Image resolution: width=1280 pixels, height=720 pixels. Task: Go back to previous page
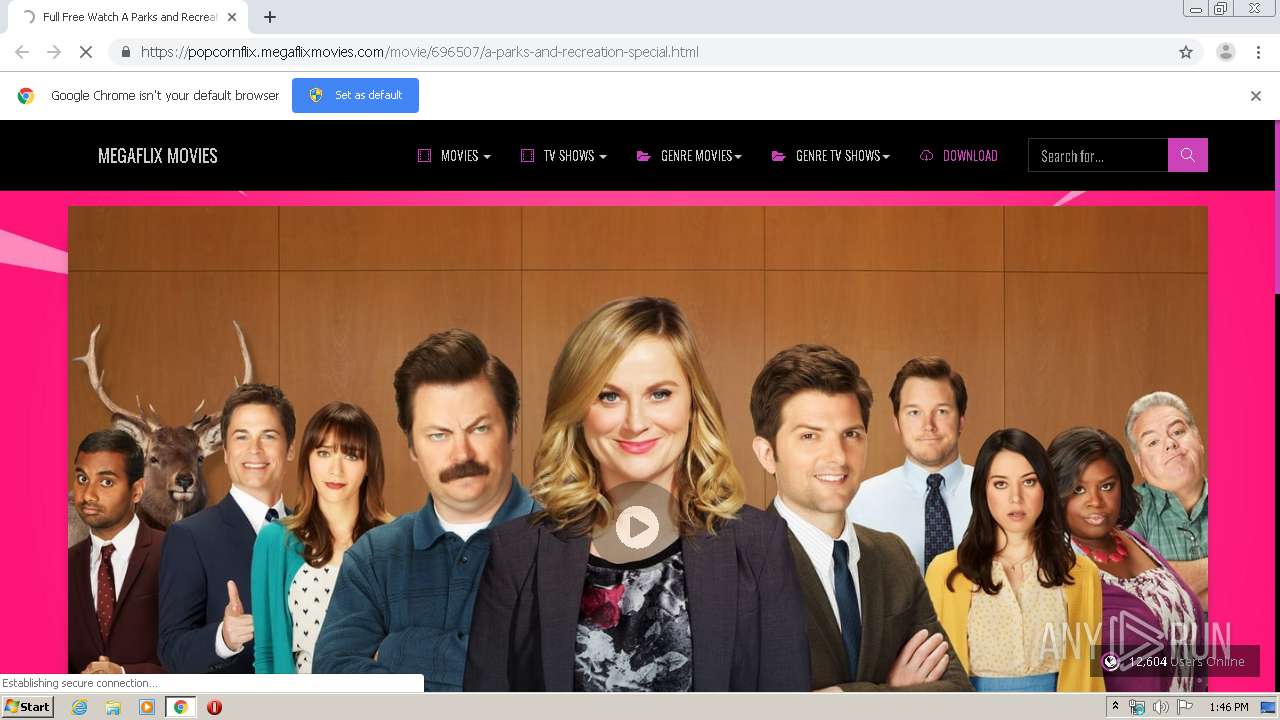click(22, 52)
